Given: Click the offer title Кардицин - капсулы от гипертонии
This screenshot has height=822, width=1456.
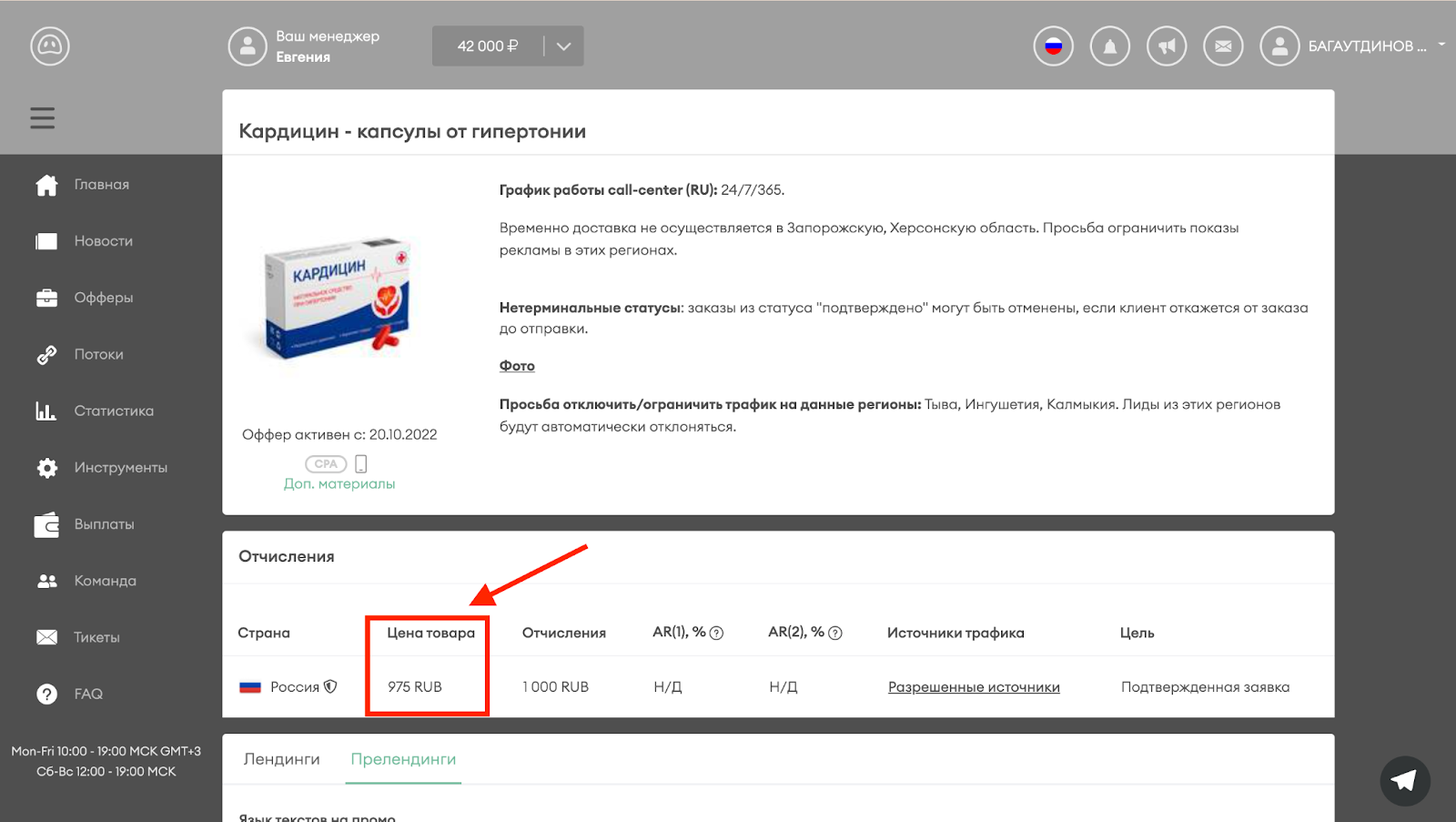Looking at the screenshot, I should coord(412,131).
